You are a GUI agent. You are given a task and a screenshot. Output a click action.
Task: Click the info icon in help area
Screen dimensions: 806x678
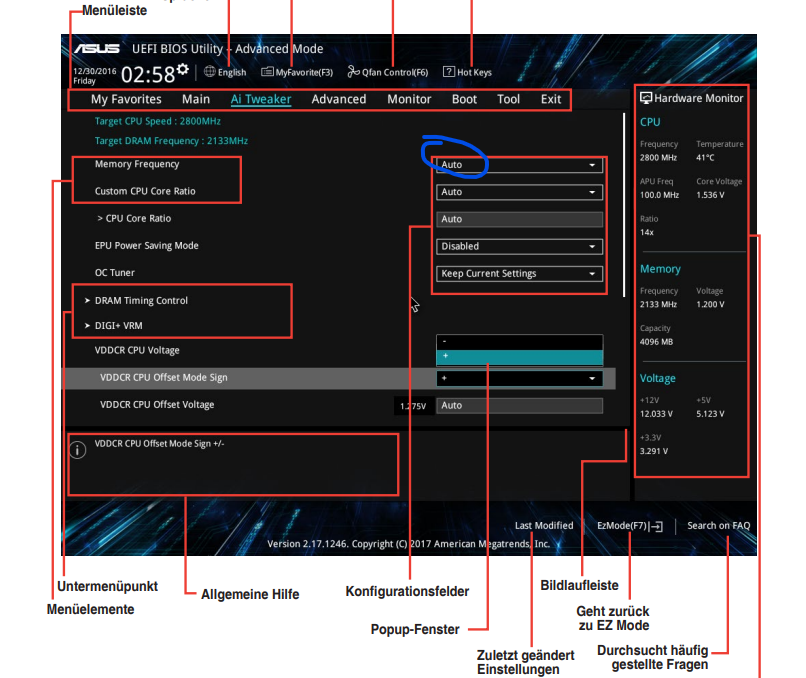[78, 450]
